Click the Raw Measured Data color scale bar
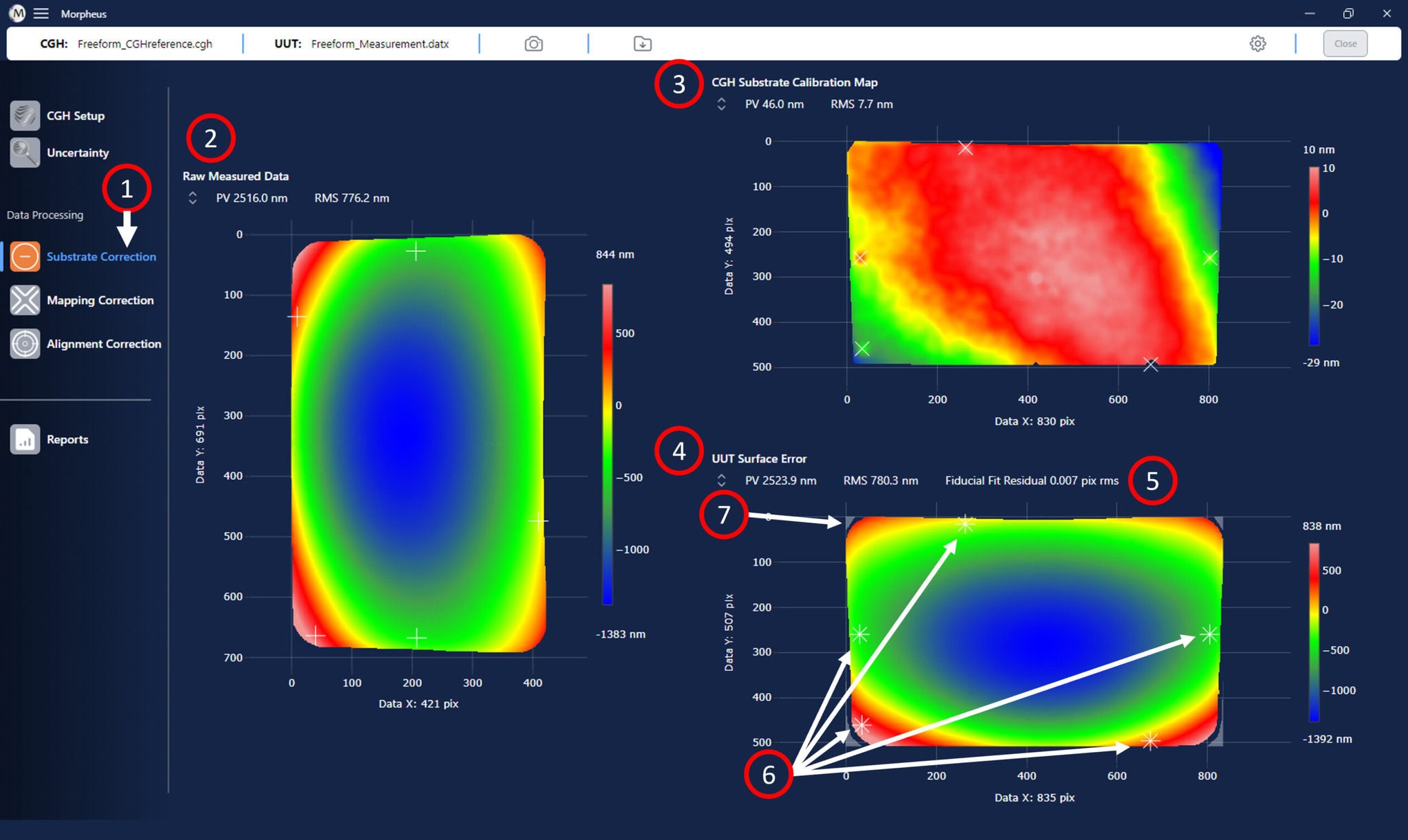This screenshot has width=1408, height=840. pos(607,444)
